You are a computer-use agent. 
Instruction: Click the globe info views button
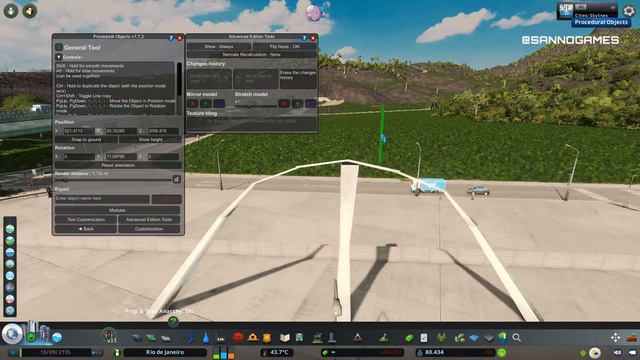coord(12,334)
